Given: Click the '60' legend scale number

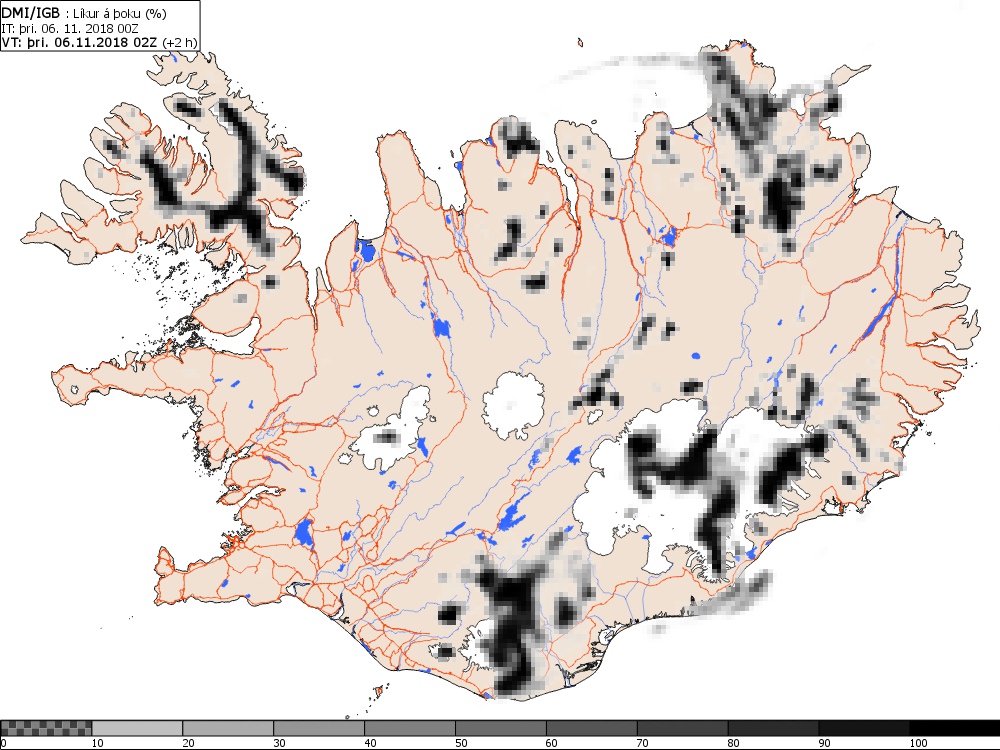Looking at the screenshot, I should [x=552, y=743].
